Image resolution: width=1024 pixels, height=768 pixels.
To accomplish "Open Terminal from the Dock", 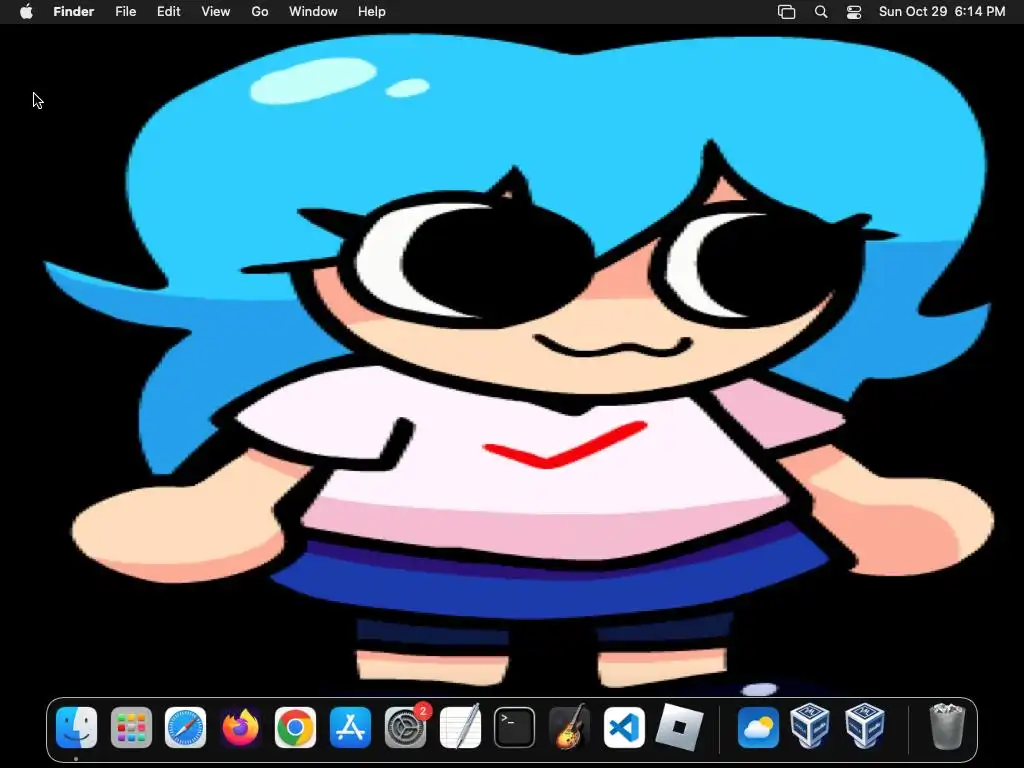I will coord(515,728).
